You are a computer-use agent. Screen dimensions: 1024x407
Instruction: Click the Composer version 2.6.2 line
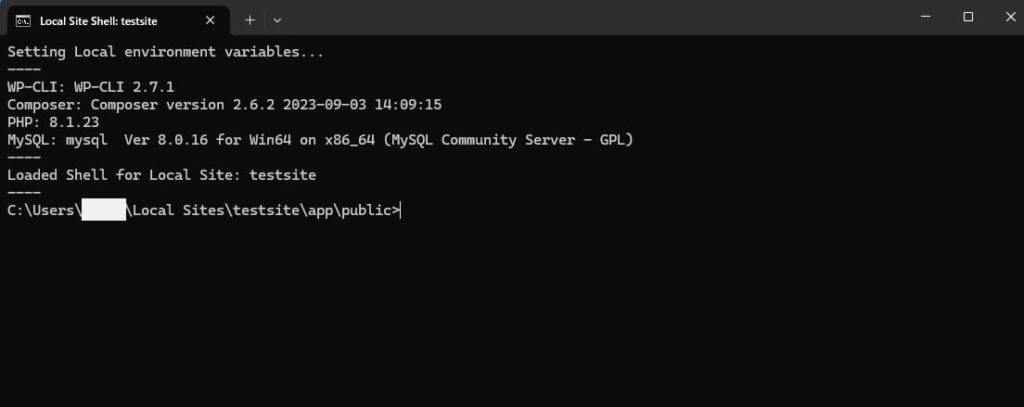(x=224, y=104)
